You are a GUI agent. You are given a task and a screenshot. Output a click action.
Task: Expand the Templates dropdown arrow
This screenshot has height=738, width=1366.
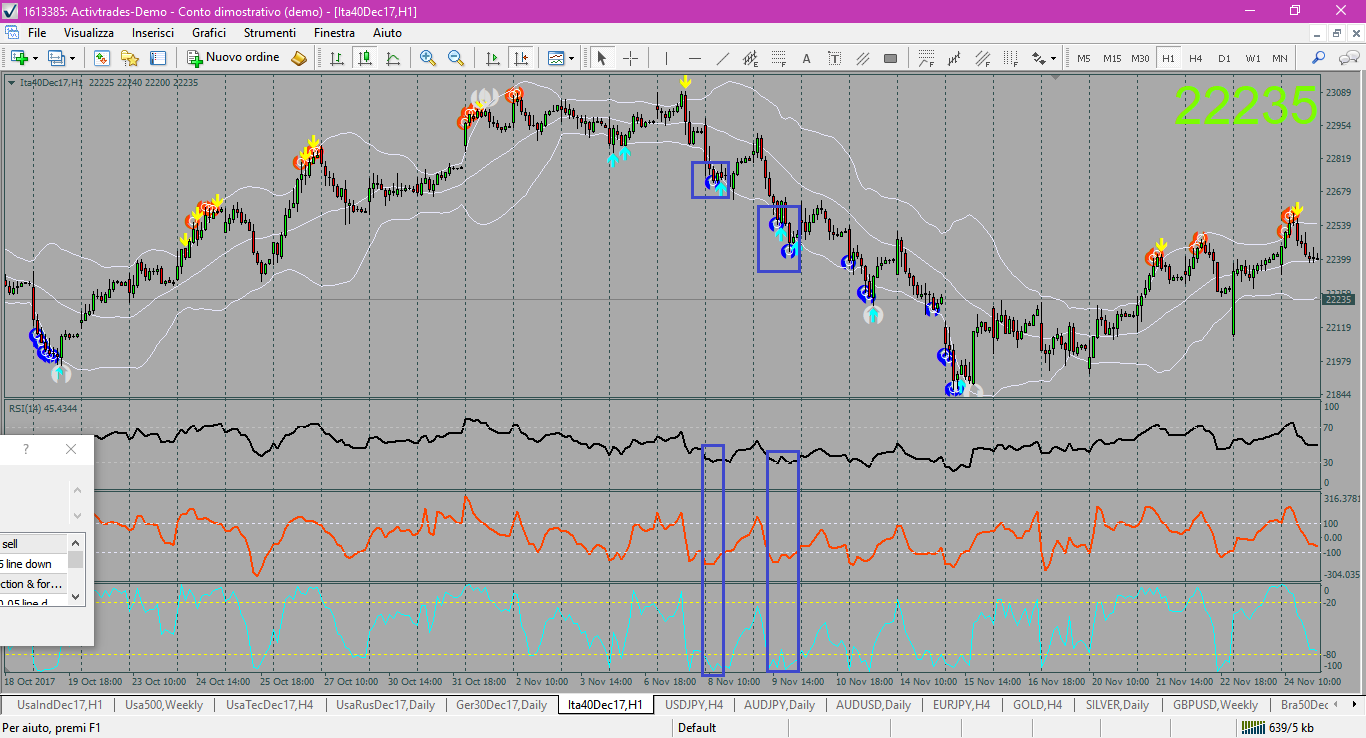[x=571, y=58]
